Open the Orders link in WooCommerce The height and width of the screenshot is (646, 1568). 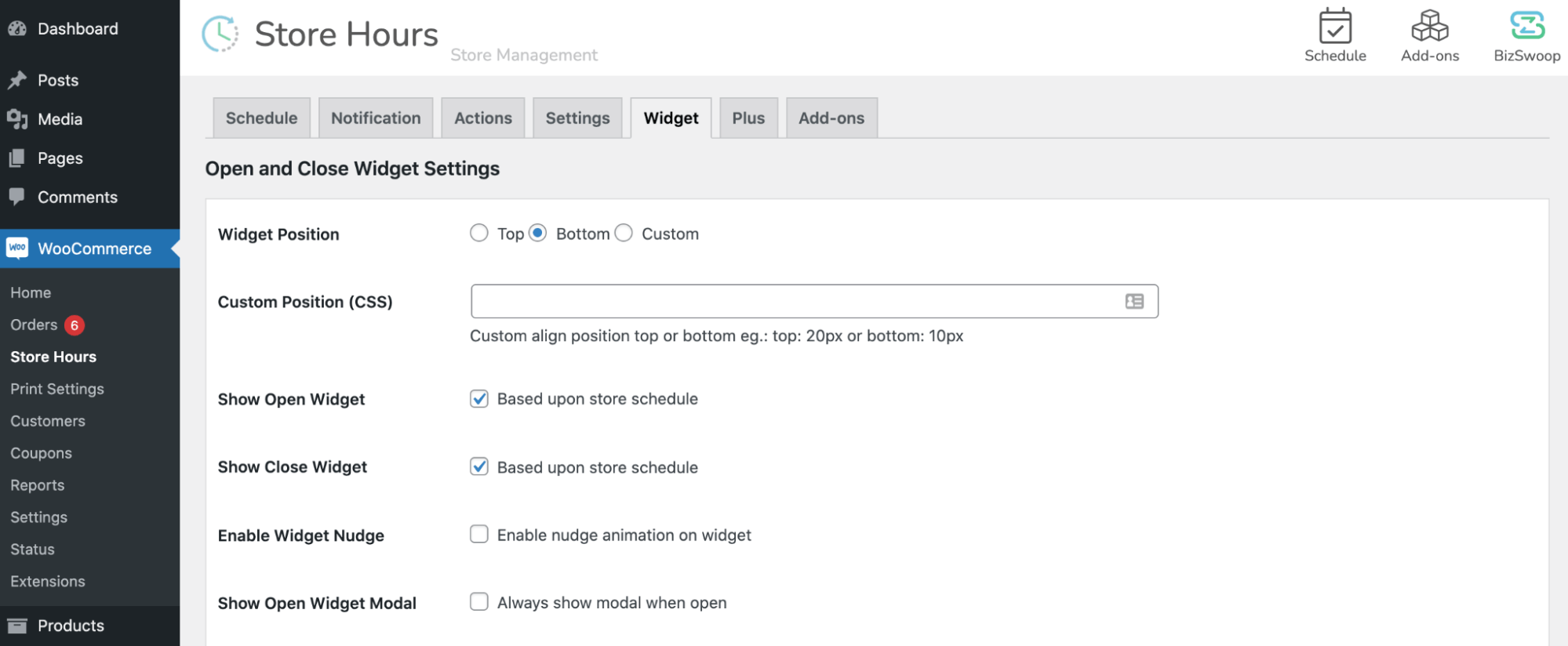34,325
